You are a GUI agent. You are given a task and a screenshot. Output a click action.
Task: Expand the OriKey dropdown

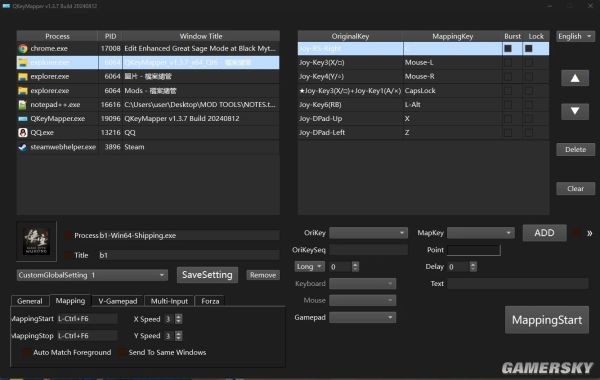pyautogui.click(x=368, y=233)
